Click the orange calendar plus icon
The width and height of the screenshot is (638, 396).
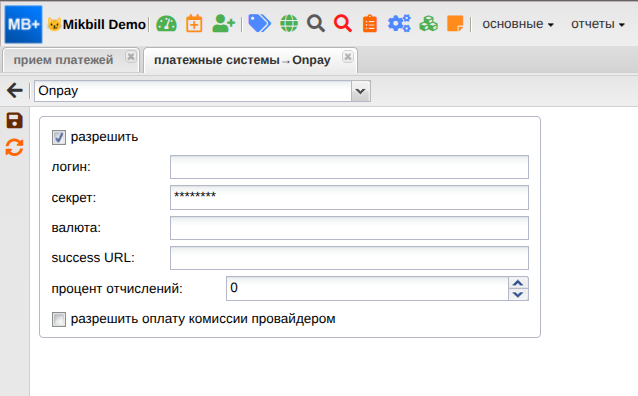(x=194, y=24)
